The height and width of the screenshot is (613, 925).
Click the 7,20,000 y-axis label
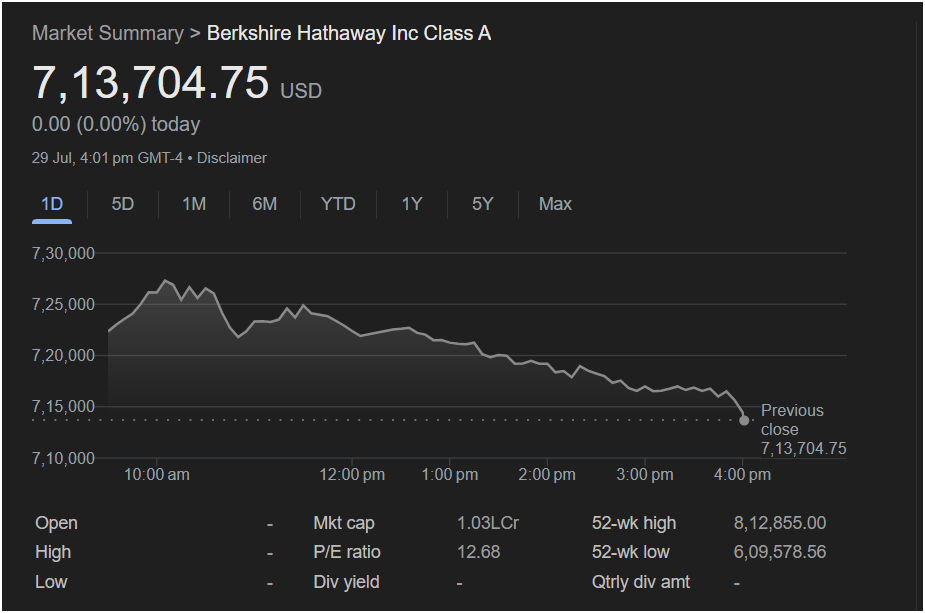click(x=63, y=356)
